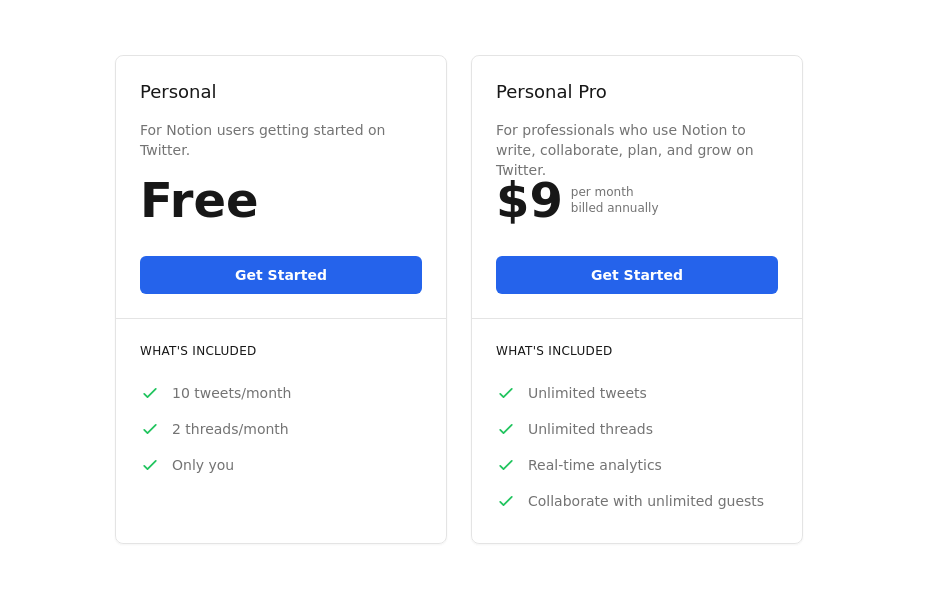
Task: Click the checkmark next to Only you
Action: pos(150,465)
